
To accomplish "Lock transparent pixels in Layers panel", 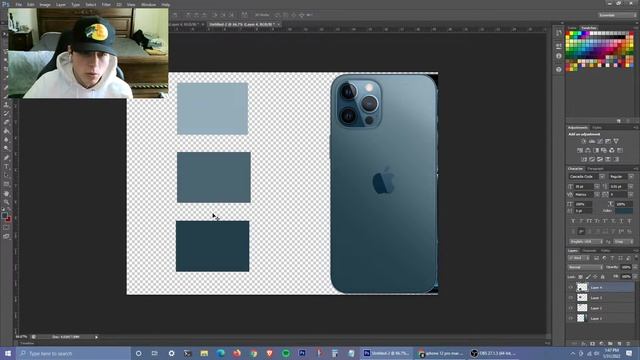I will pyautogui.click(x=580, y=277).
